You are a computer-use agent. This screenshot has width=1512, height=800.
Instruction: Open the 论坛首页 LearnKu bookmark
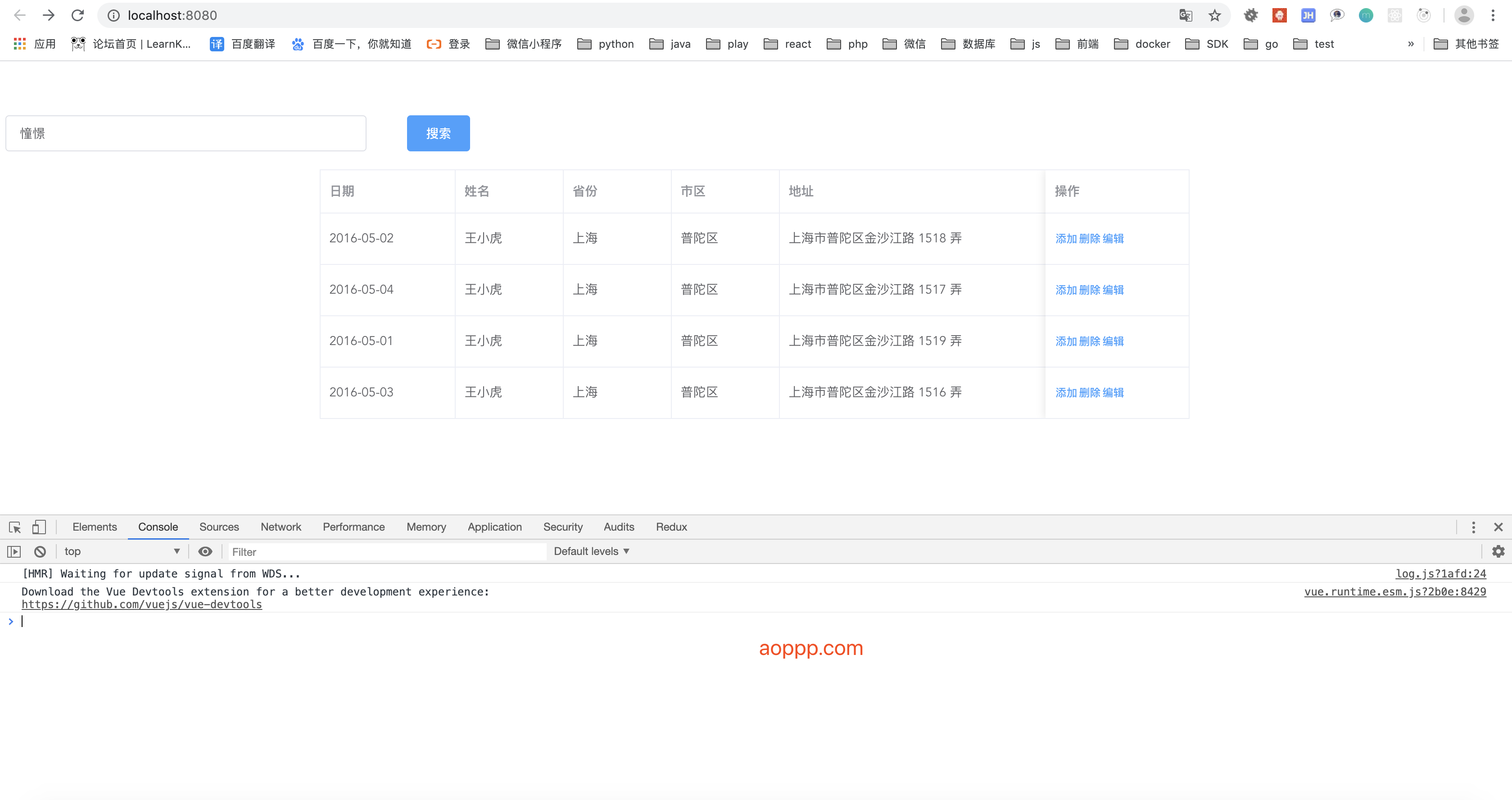131,44
